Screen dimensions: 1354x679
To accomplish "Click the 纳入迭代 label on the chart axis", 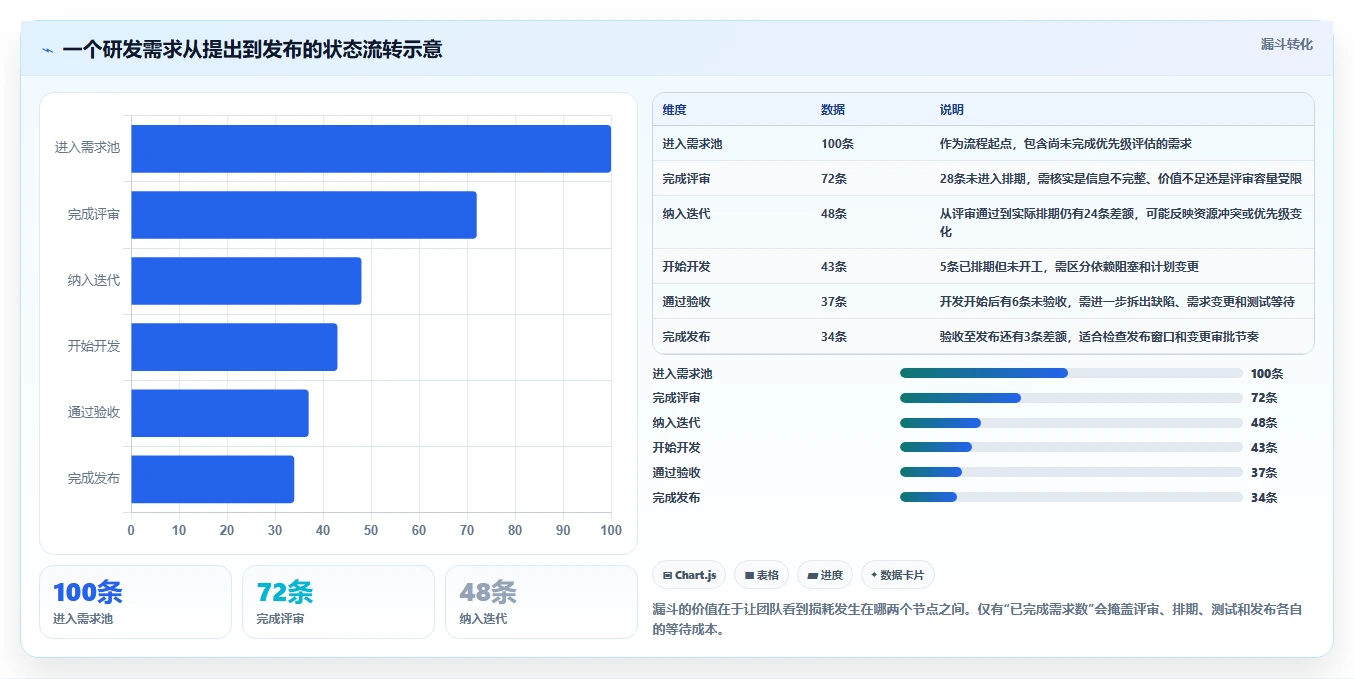I will 94,280.
